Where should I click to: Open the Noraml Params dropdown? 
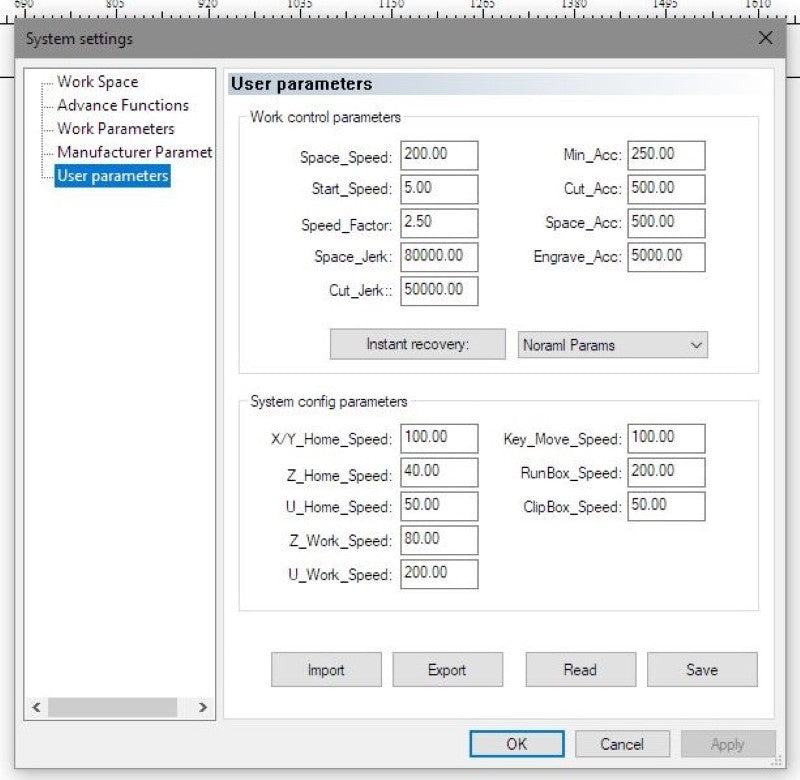tap(613, 345)
